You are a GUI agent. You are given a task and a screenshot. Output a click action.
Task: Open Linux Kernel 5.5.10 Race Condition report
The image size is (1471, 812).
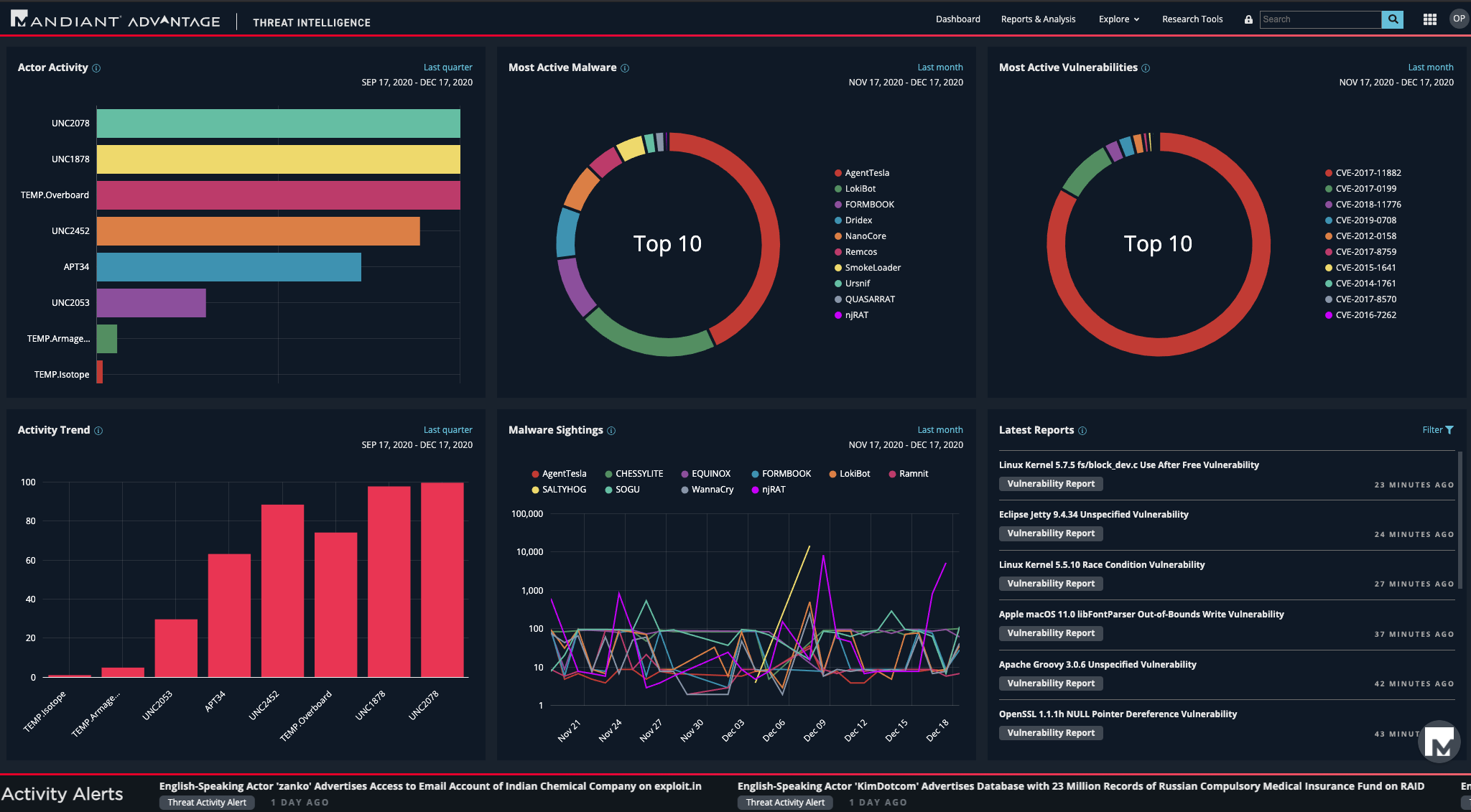(1102, 565)
